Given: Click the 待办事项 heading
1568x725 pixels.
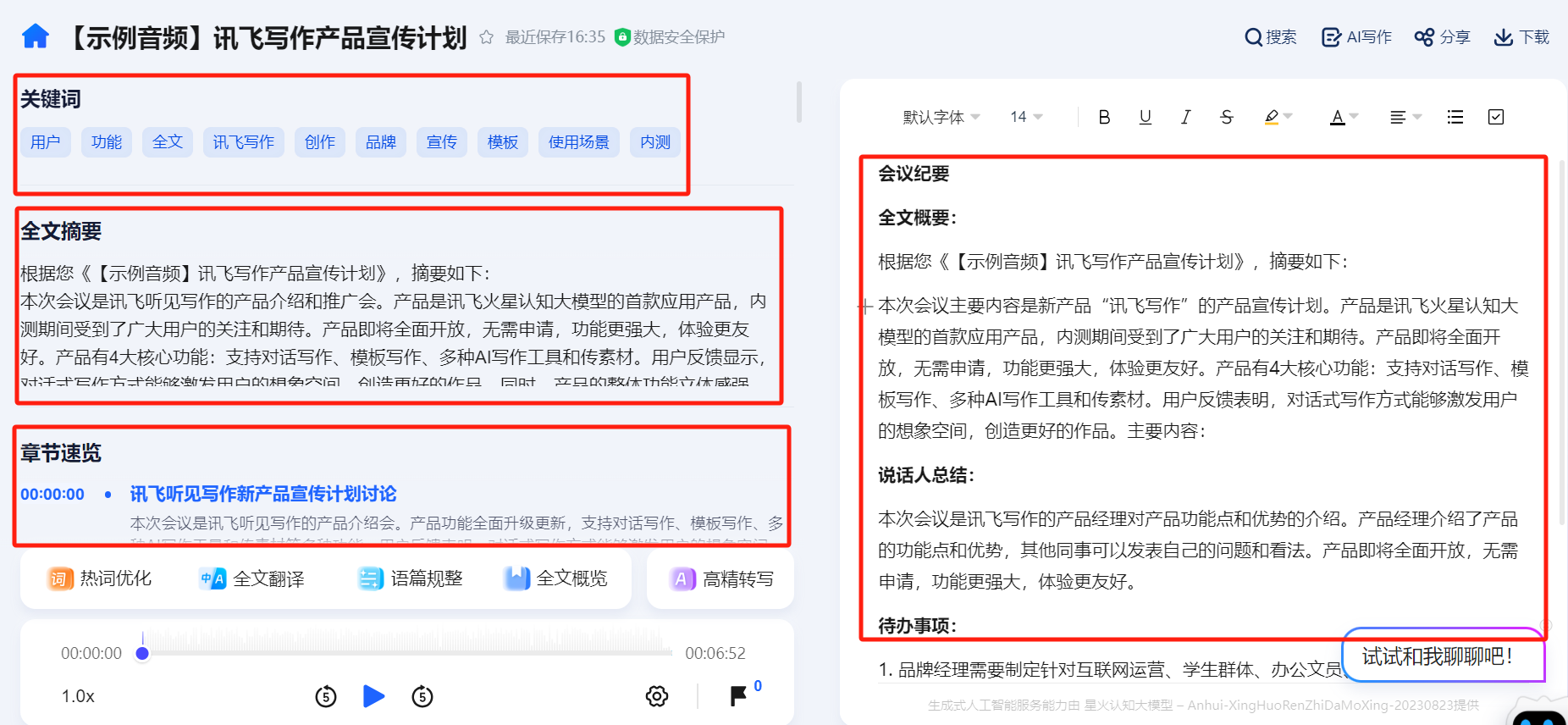Looking at the screenshot, I should point(917,626).
